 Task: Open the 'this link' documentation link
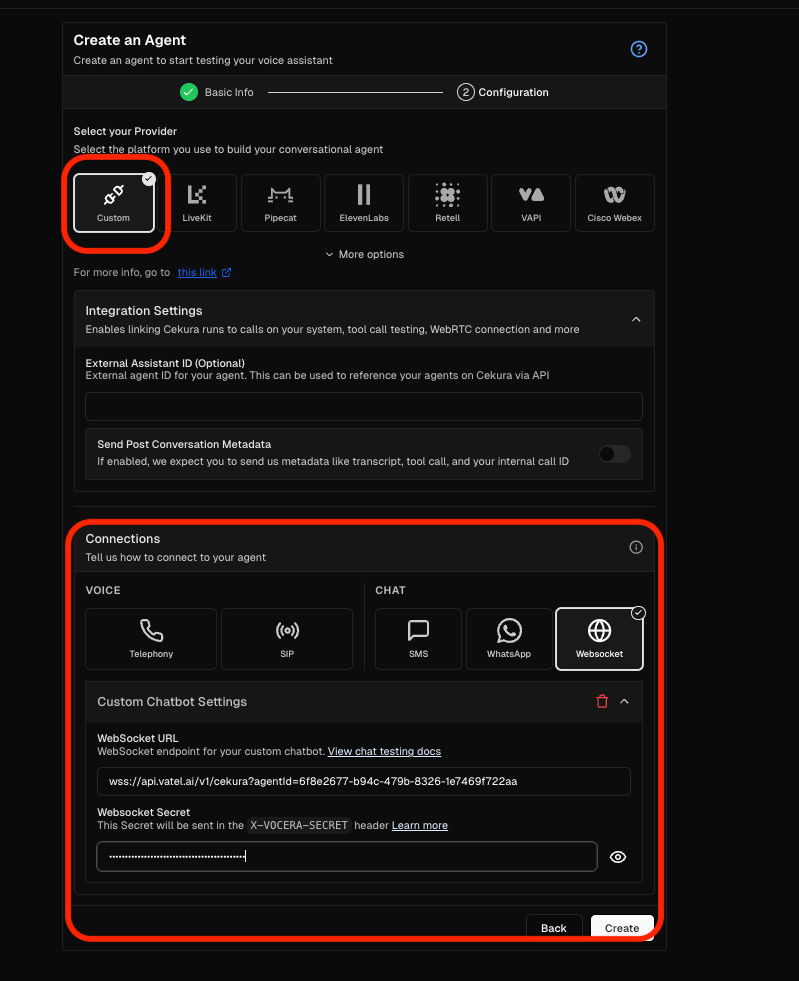pyautogui.click(x=204, y=272)
